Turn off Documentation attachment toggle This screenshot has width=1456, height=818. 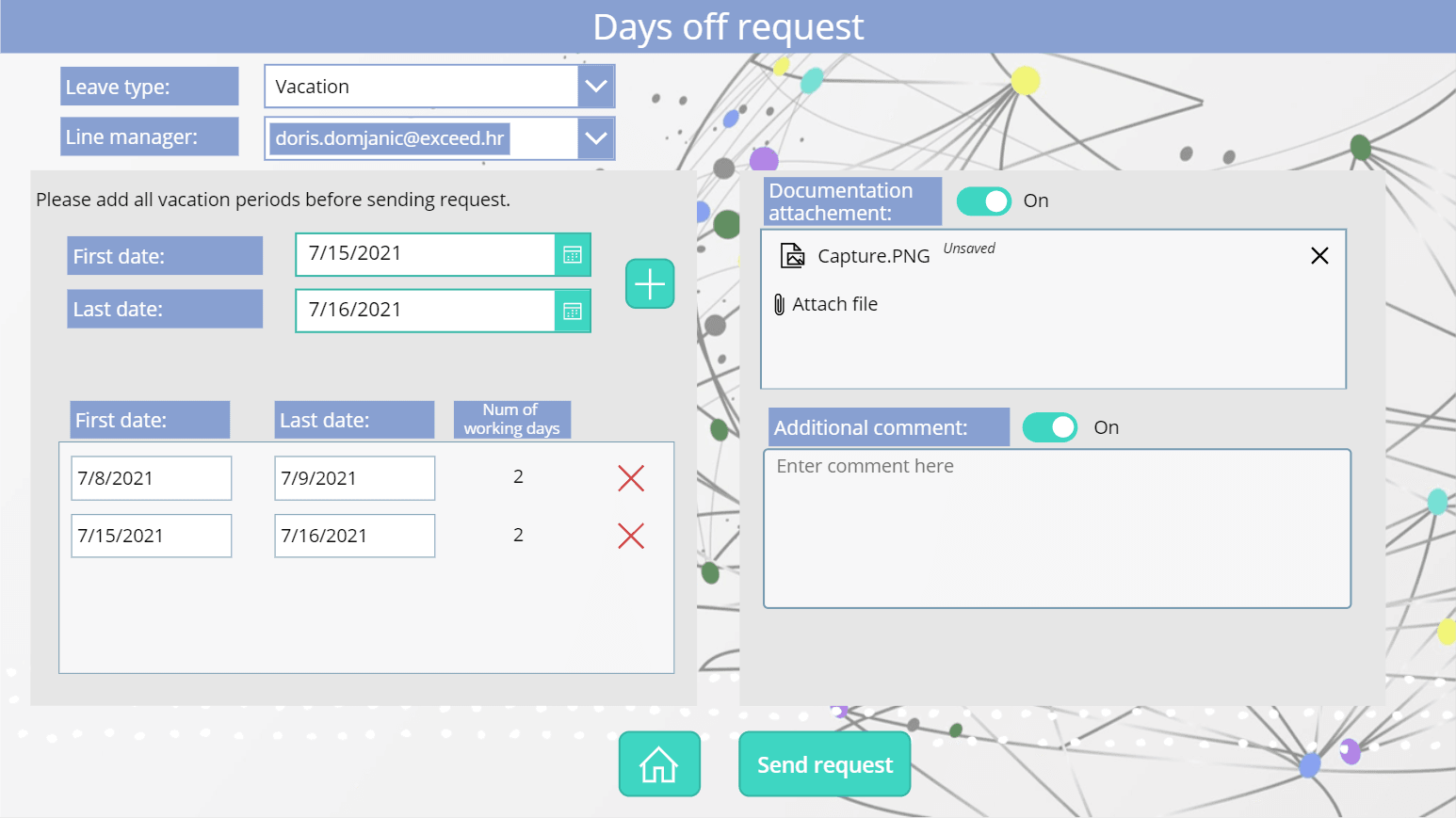pos(984,200)
